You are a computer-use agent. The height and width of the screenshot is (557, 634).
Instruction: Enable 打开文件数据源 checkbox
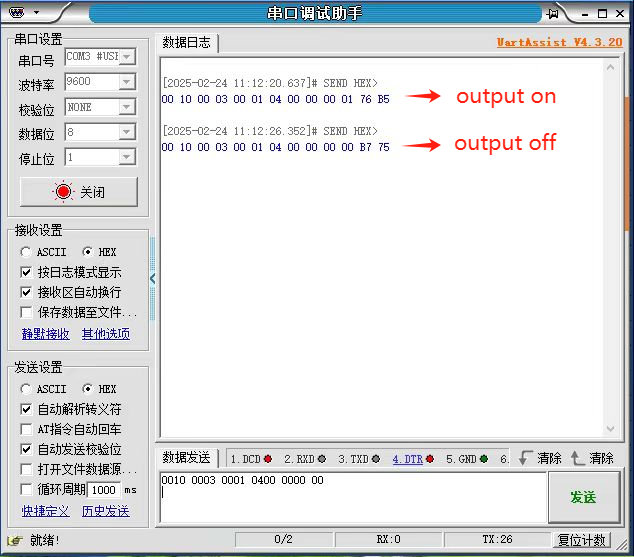(x=26, y=469)
